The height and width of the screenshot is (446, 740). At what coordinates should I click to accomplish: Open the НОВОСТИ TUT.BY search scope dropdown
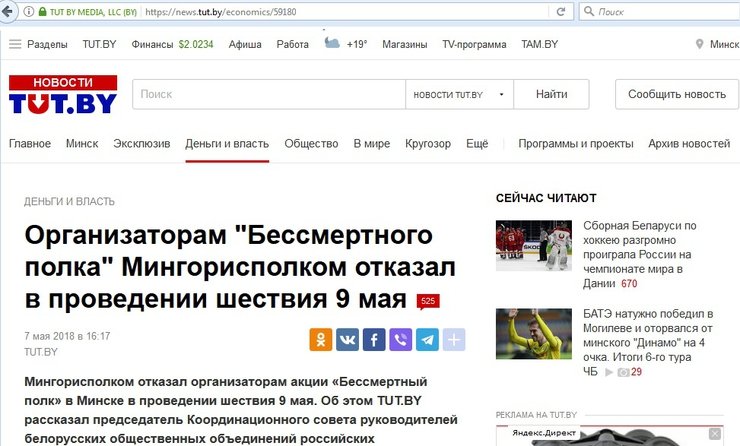pos(458,94)
